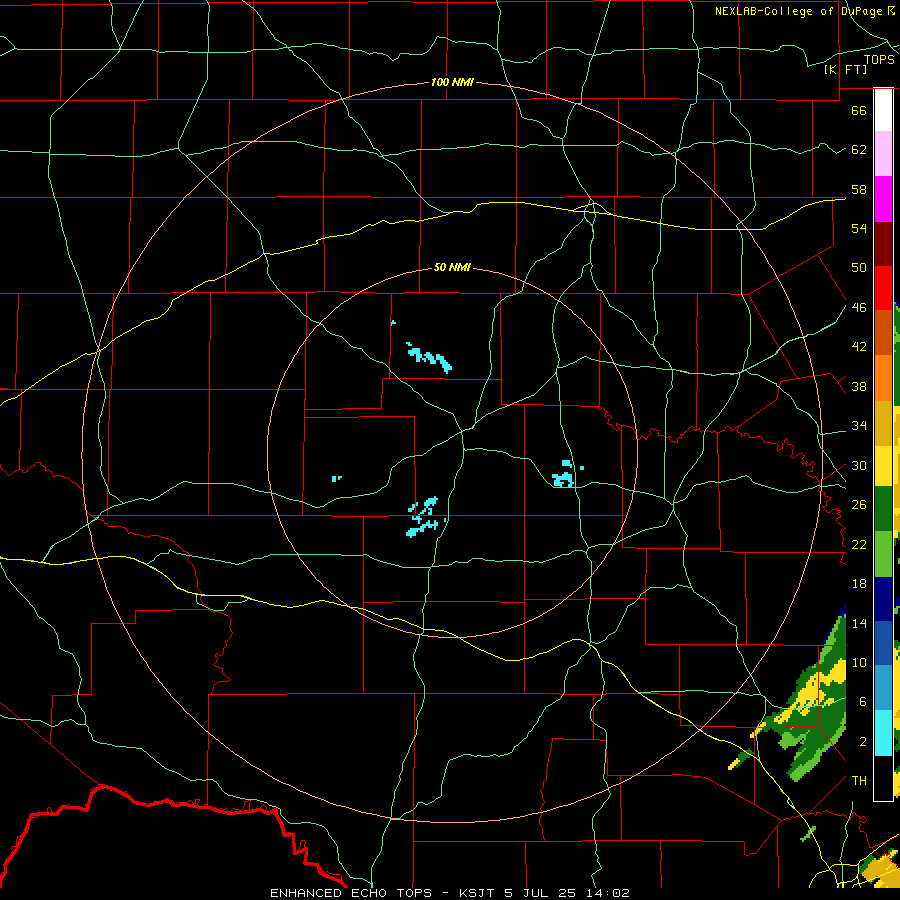Select the "2" scale label

tap(863, 742)
